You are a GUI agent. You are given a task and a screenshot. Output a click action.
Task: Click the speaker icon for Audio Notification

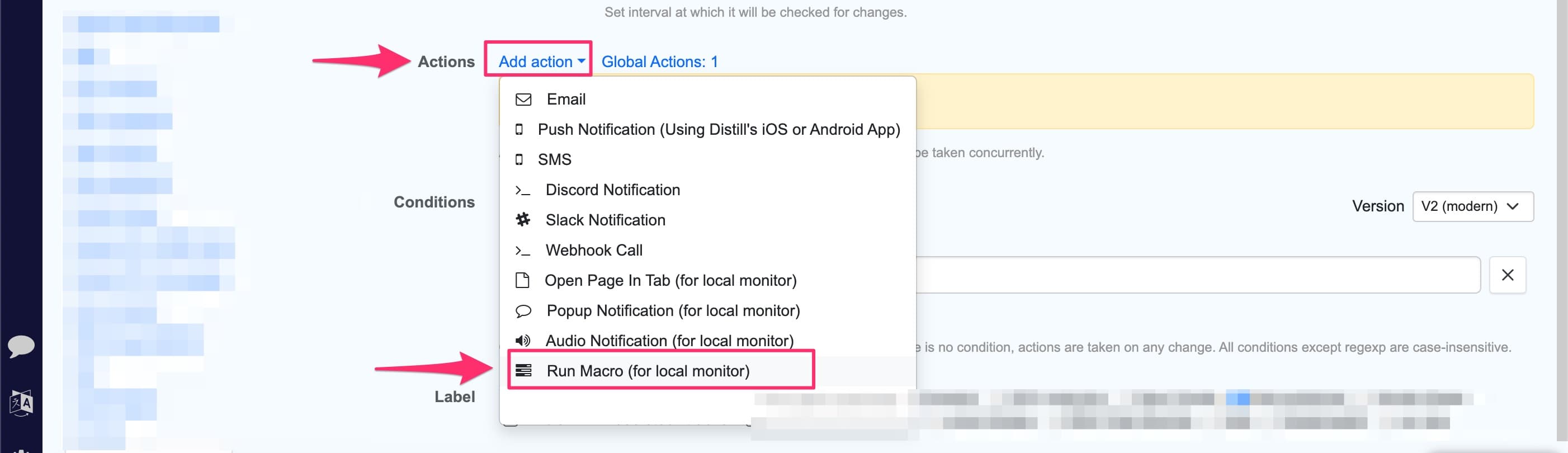[522, 341]
